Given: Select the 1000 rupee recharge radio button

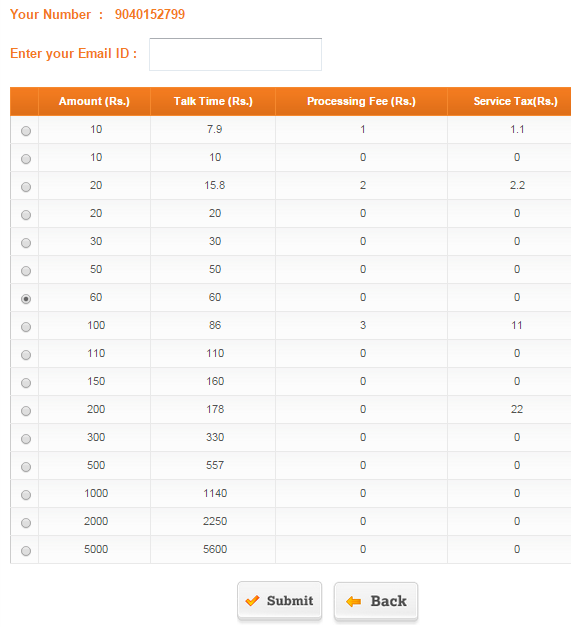Looking at the screenshot, I should click(26, 495).
